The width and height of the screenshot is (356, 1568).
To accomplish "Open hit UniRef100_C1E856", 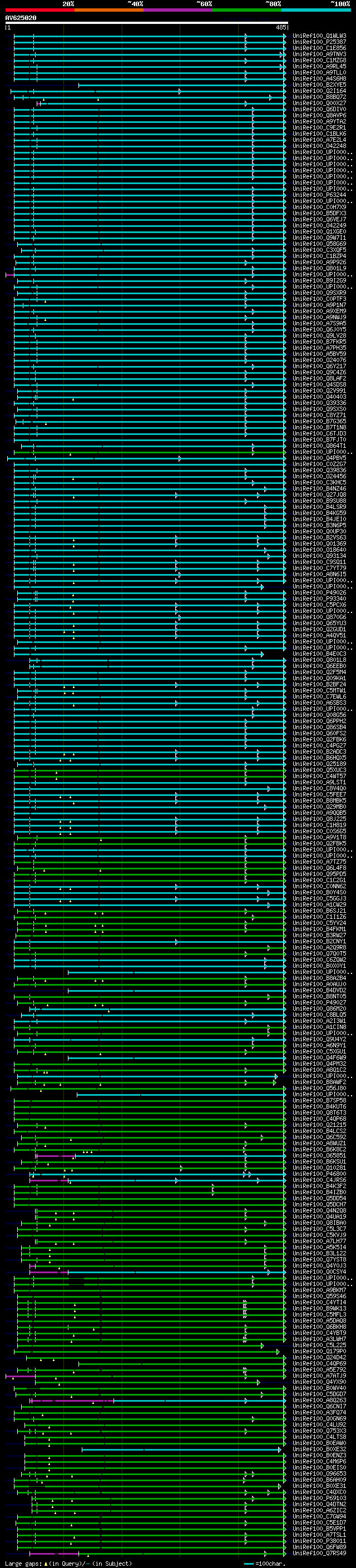I will point(319,48).
